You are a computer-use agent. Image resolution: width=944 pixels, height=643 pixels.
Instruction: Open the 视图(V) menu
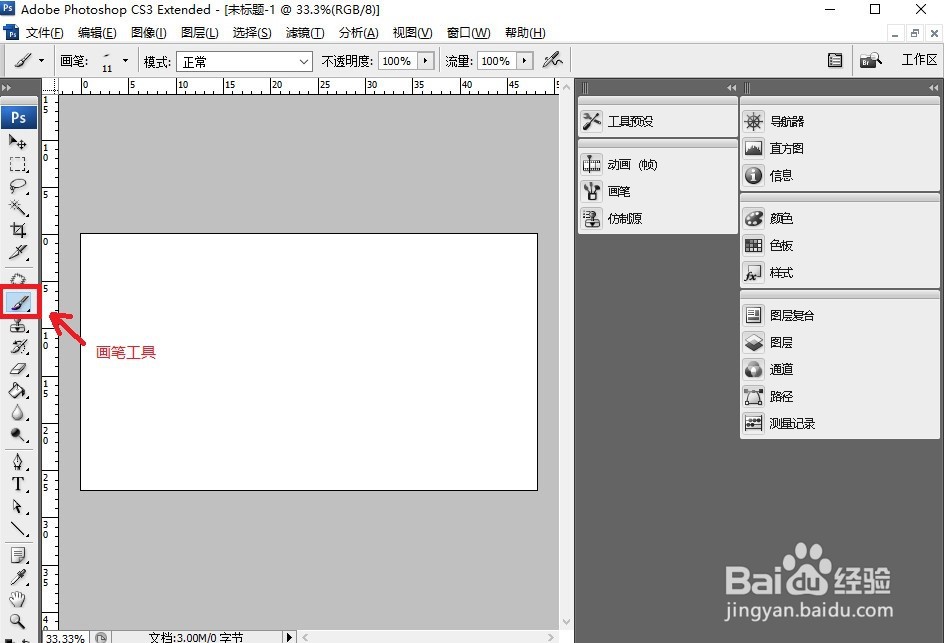click(412, 33)
